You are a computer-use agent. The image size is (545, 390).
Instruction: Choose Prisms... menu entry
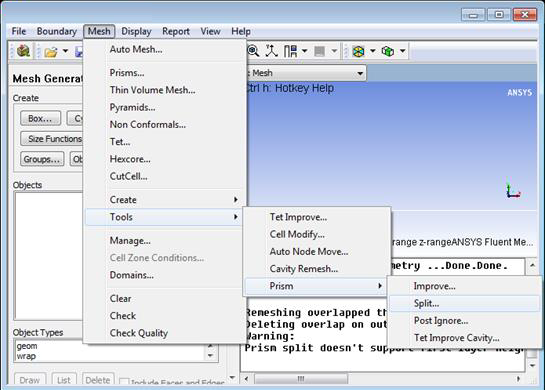point(164,73)
